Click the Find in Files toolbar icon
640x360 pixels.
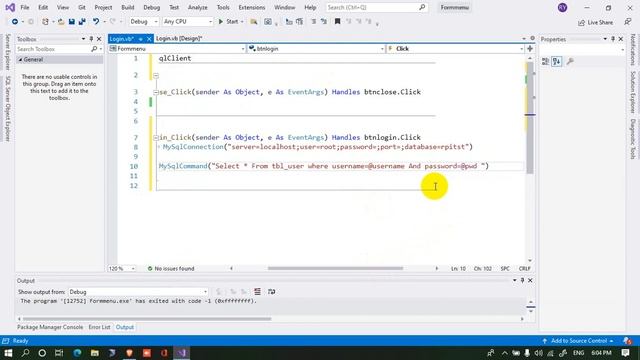(x=254, y=22)
